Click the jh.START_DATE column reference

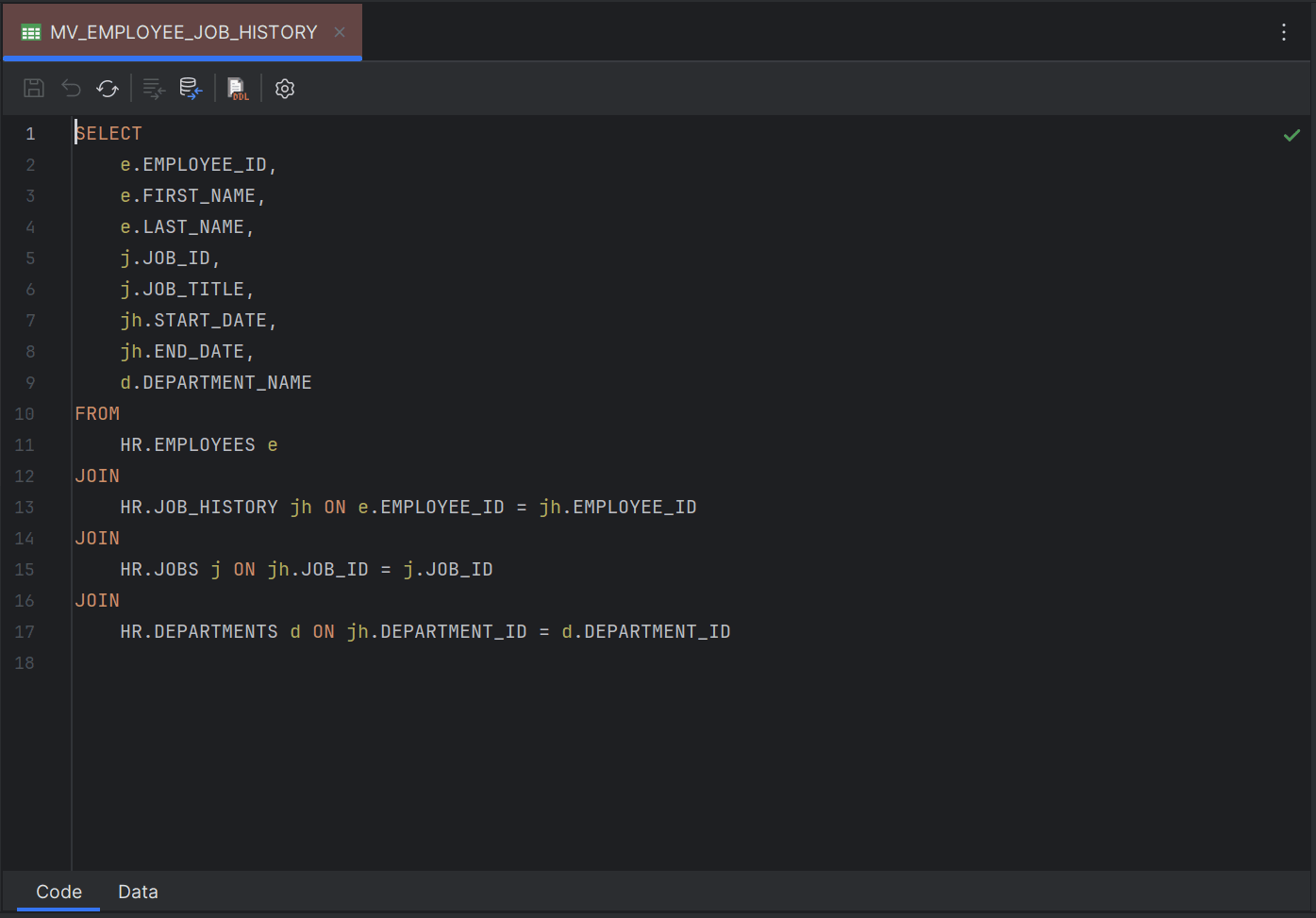tap(198, 320)
